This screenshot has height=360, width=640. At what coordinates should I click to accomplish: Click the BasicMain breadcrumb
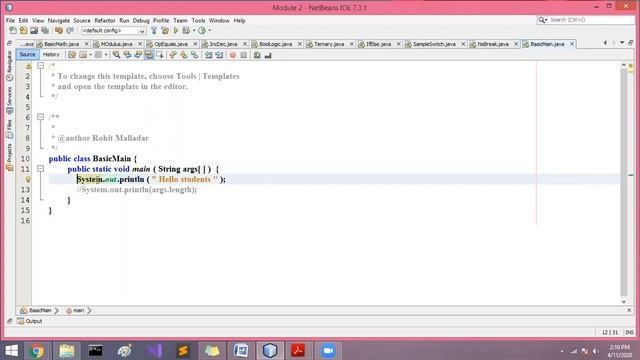[x=36, y=311]
